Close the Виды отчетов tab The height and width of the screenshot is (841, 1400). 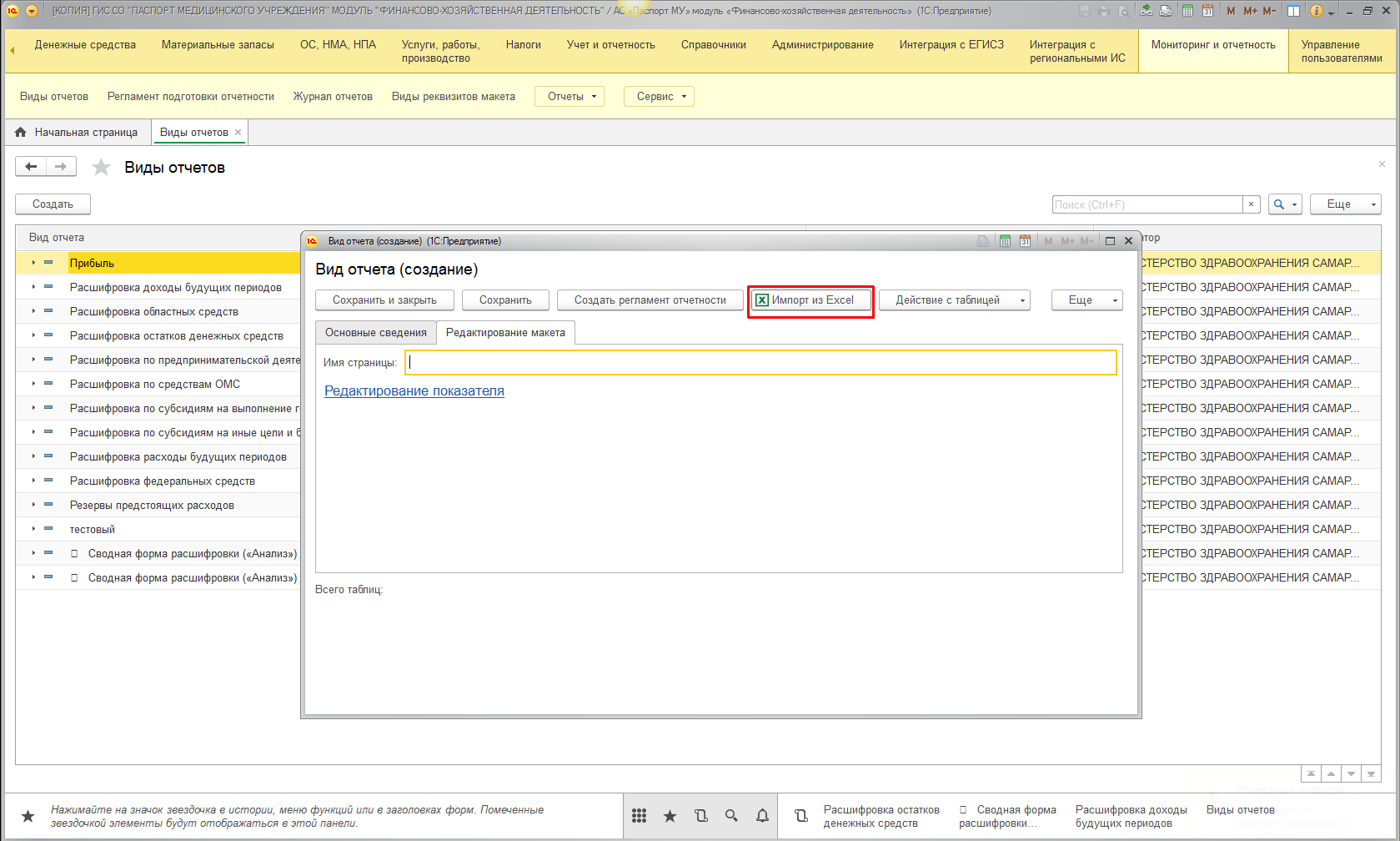point(238,133)
